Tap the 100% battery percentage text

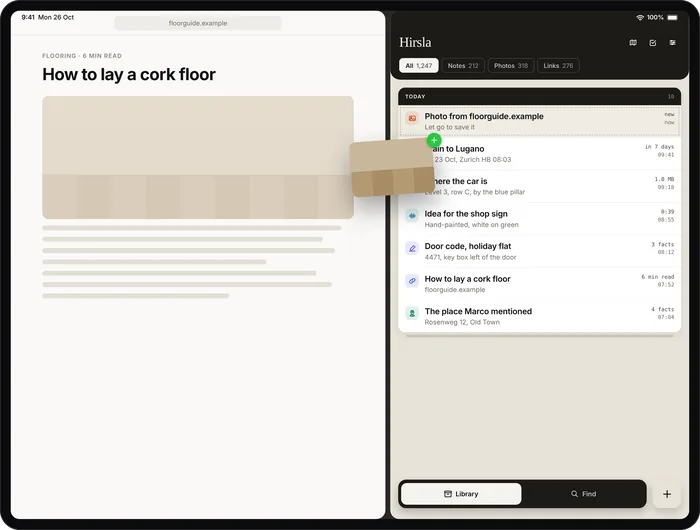[x=655, y=17]
